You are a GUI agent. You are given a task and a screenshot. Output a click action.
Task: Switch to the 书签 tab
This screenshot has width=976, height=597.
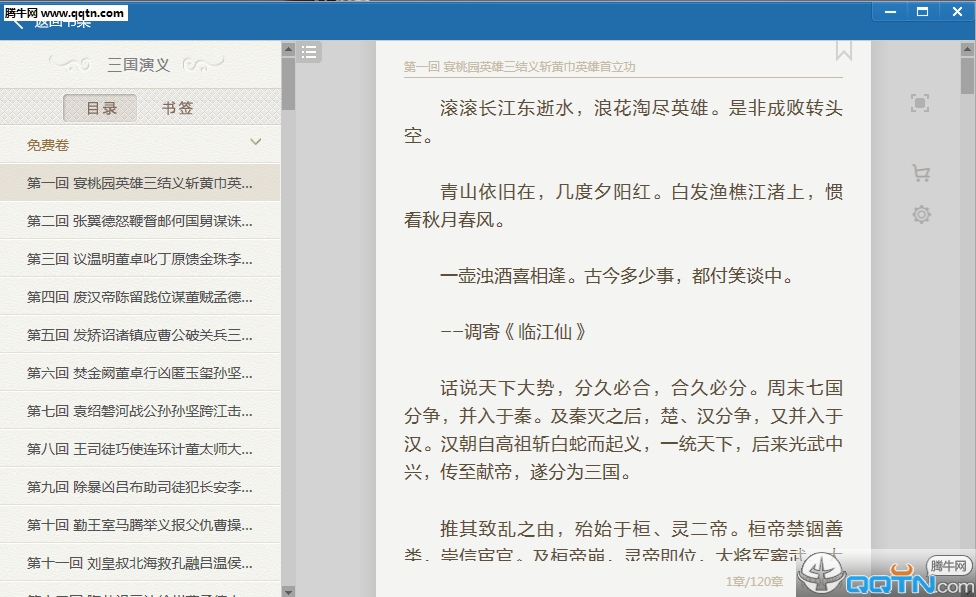177,108
